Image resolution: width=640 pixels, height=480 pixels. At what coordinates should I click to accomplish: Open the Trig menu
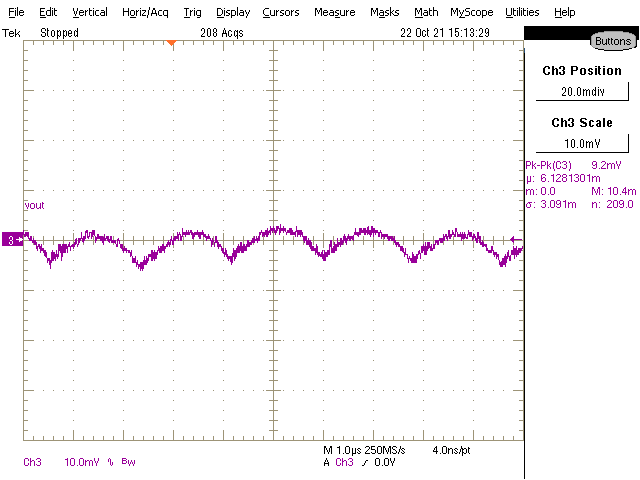point(192,12)
